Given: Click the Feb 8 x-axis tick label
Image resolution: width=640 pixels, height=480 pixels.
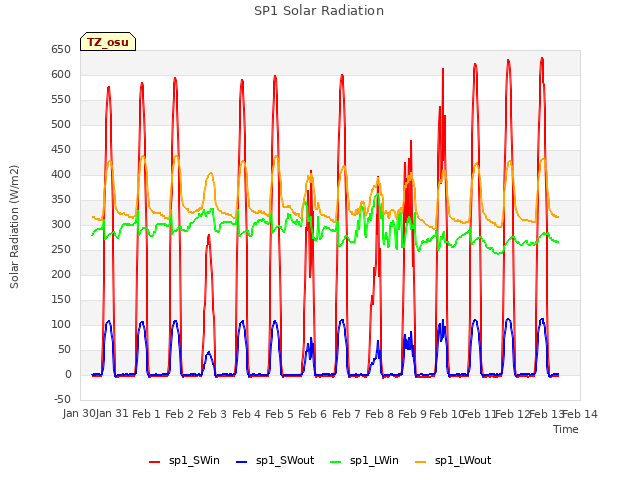Looking at the screenshot, I should tap(379, 414).
